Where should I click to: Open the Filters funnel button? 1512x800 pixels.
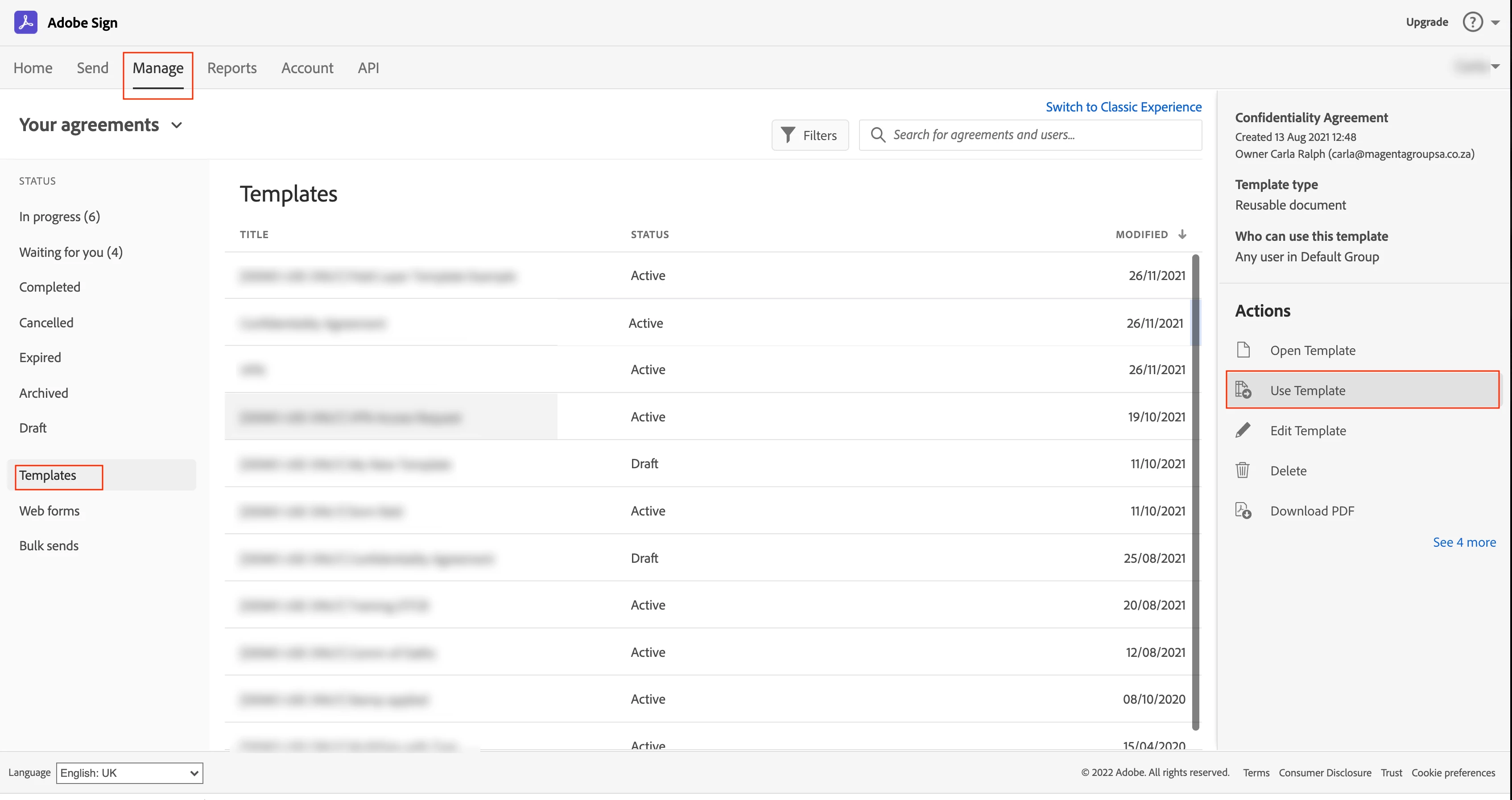(810, 135)
